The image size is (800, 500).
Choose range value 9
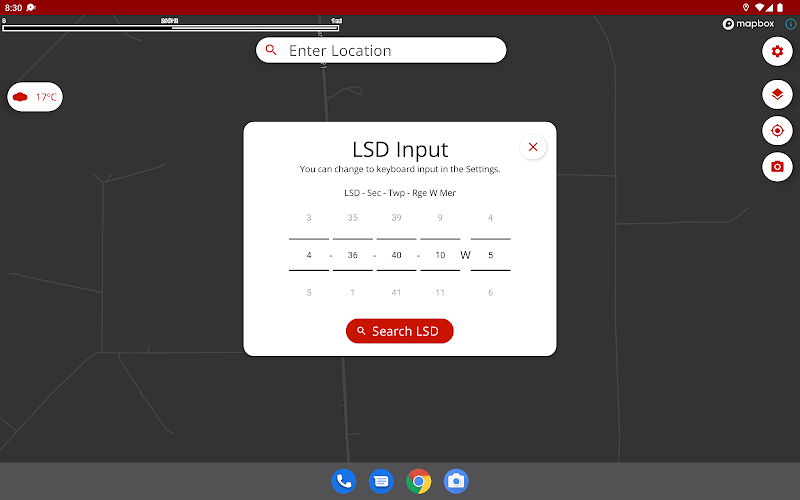point(440,218)
